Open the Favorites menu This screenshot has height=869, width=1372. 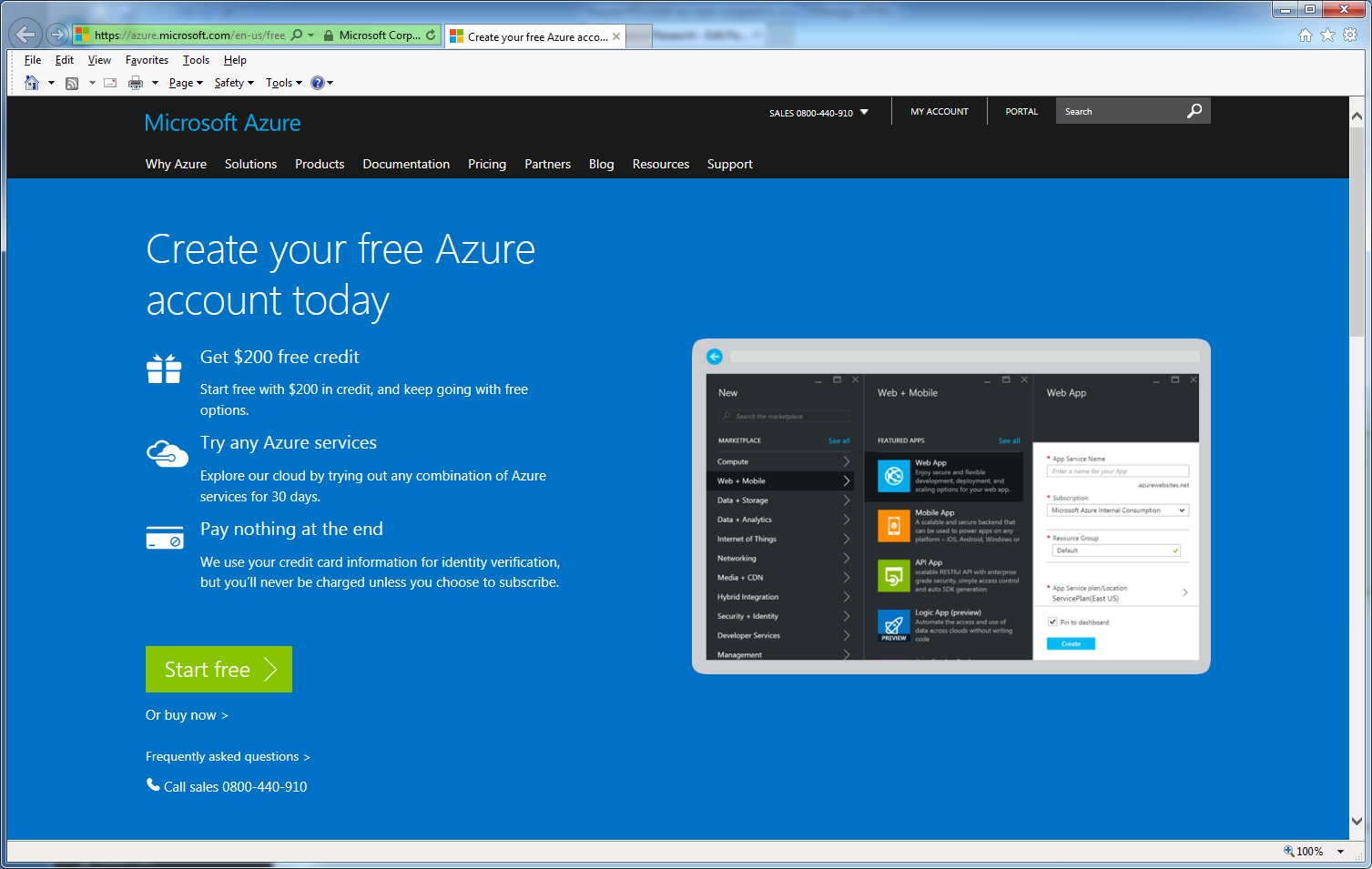click(147, 60)
